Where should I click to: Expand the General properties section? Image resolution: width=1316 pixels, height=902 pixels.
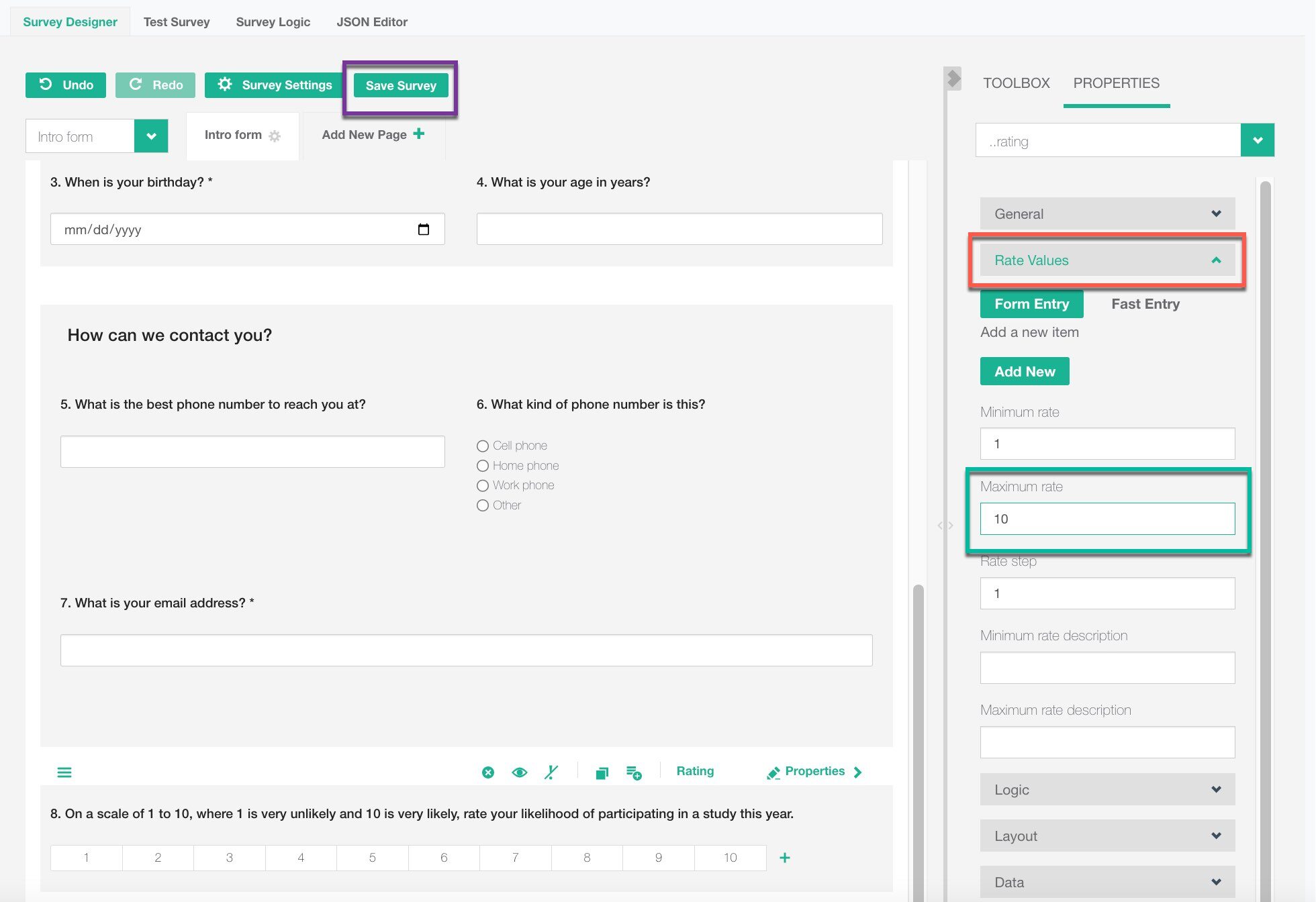[x=1107, y=213]
